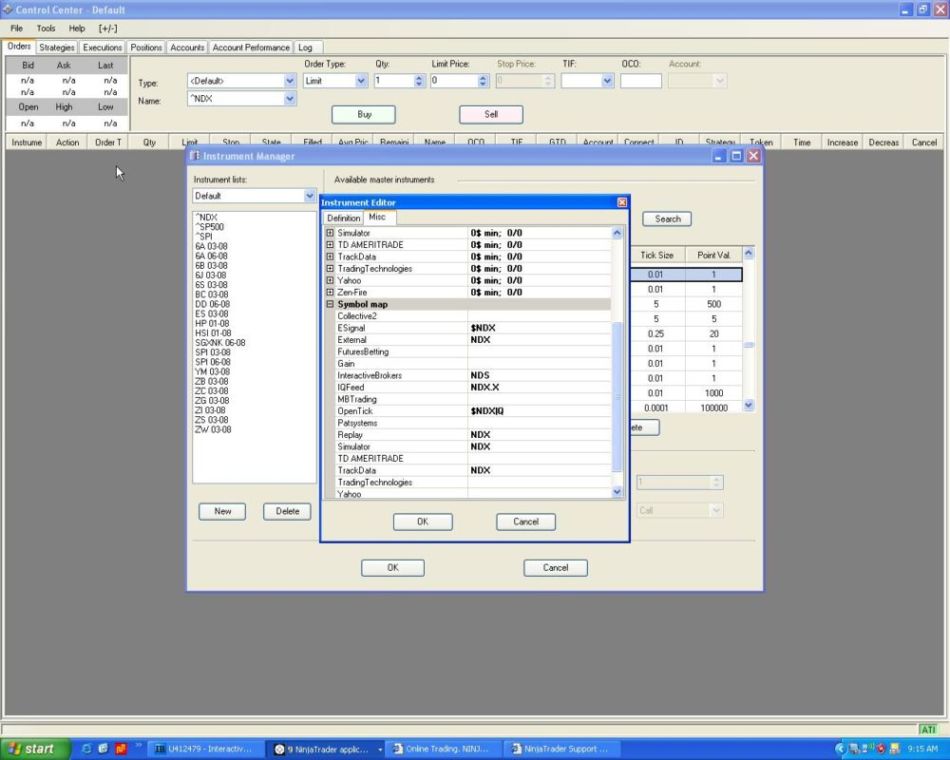Close the Instrument Editor dialog

click(x=622, y=202)
